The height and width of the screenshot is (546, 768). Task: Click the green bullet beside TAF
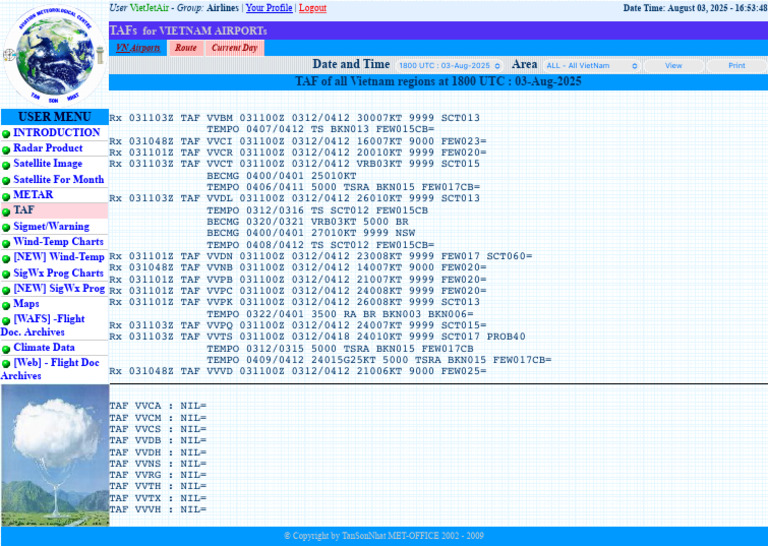6,212
